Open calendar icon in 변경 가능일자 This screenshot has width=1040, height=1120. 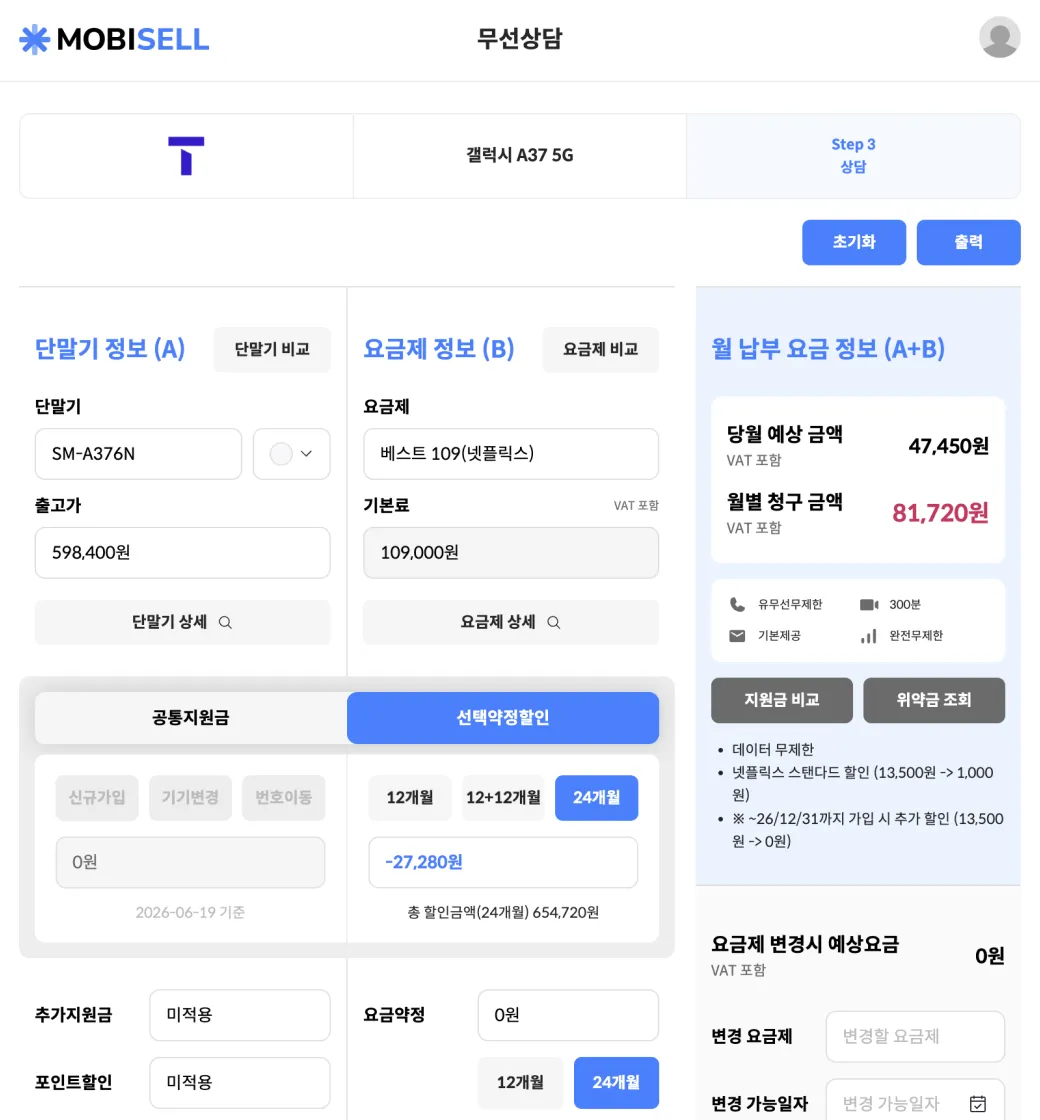click(978, 1104)
